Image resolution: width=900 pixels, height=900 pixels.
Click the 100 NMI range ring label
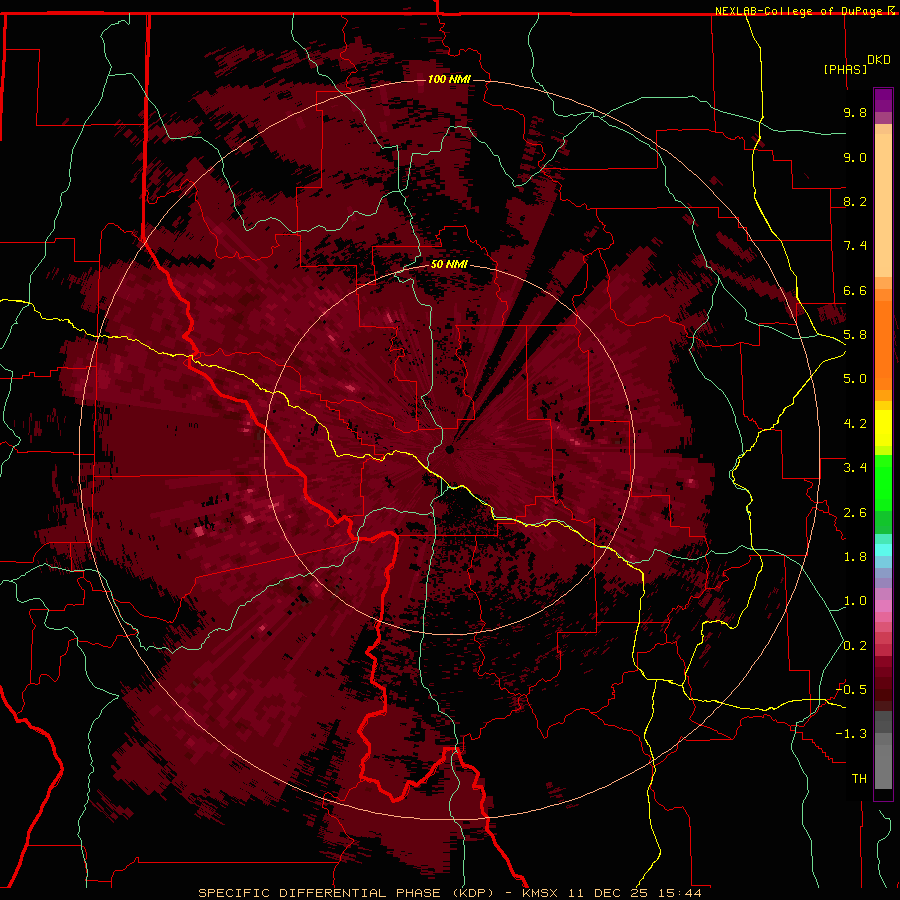coord(449,79)
